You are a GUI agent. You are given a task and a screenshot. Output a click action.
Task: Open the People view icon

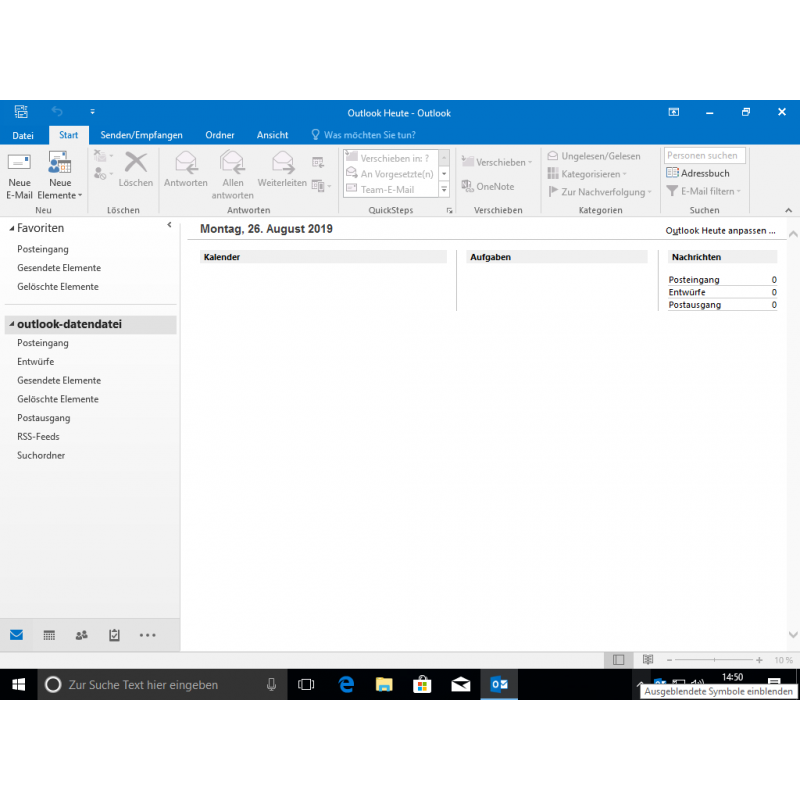click(x=81, y=635)
